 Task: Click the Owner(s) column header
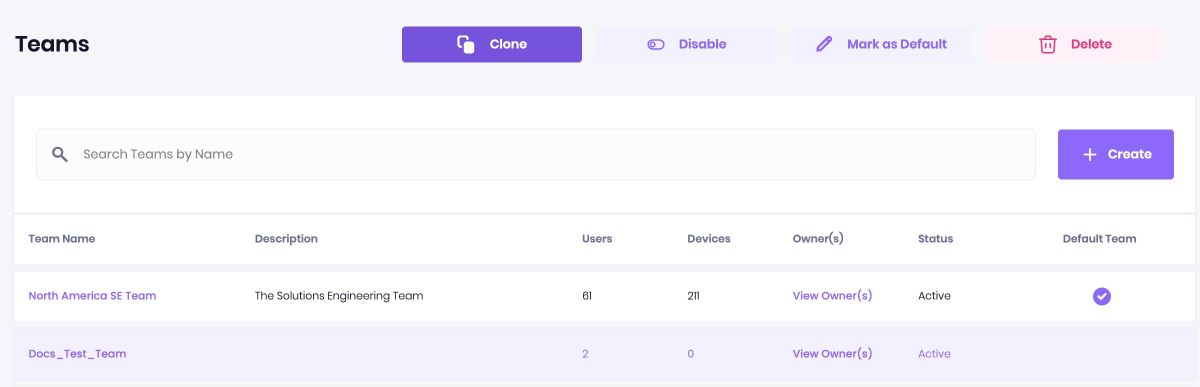click(x=818, y=239)
